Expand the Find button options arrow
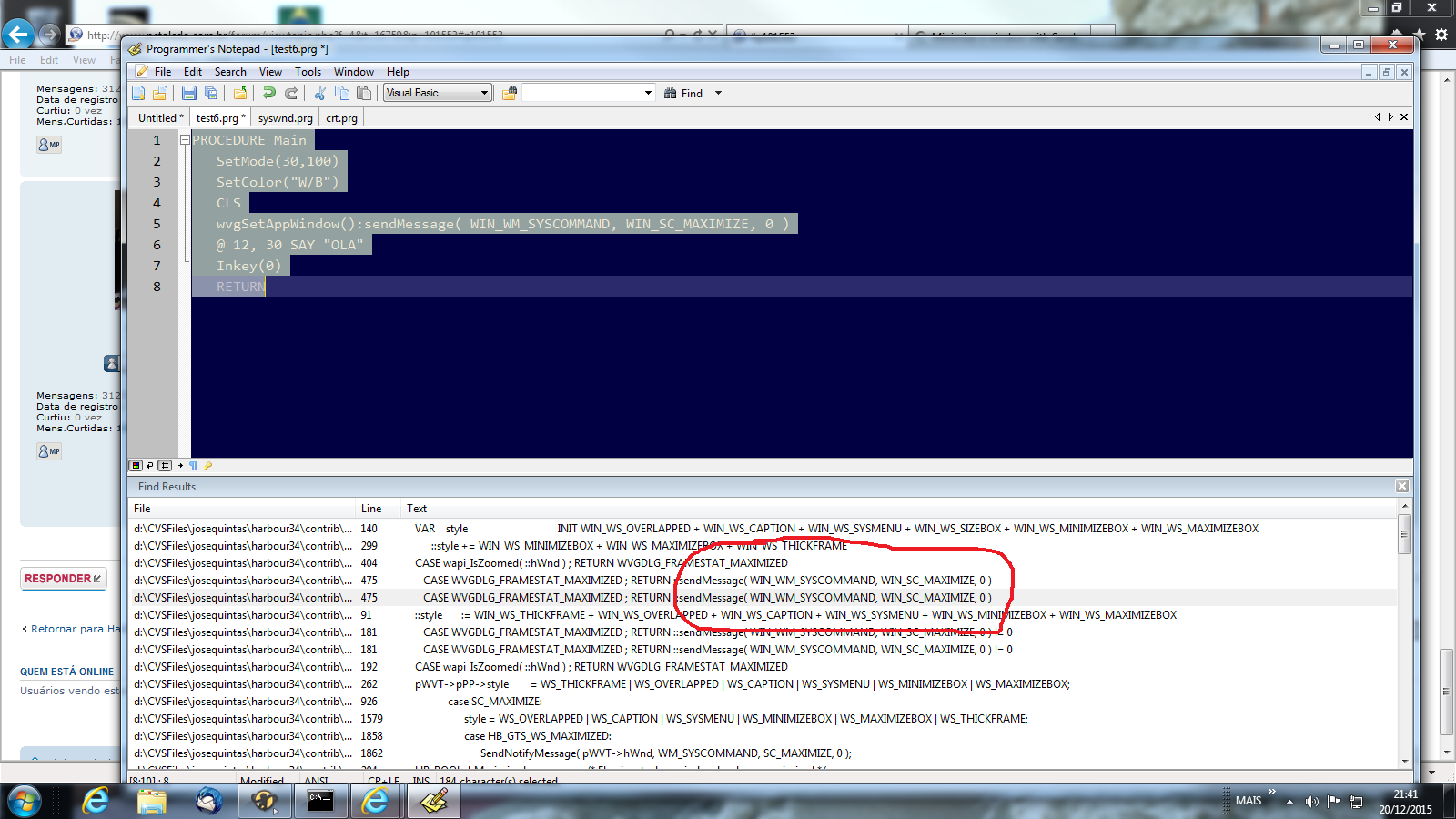1456x819 pixels. tap(718, 93)
